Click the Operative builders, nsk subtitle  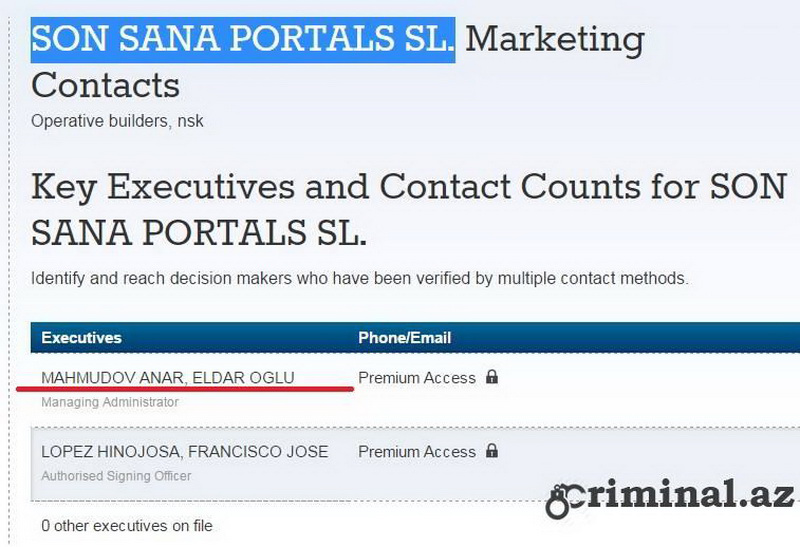coord(117,121)
